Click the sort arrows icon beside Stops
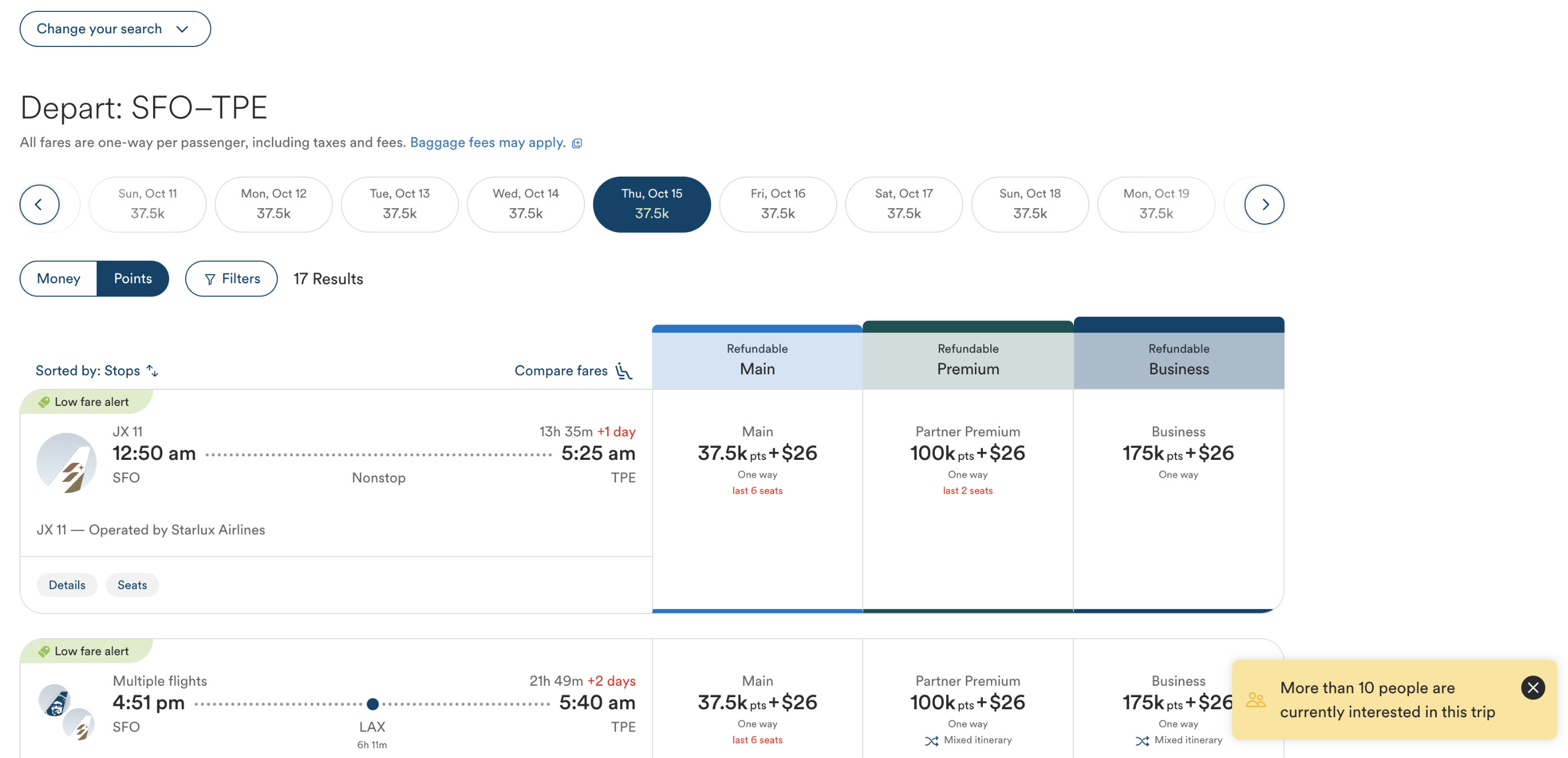This screenshot has height=758, width=1568. [152, 371]
